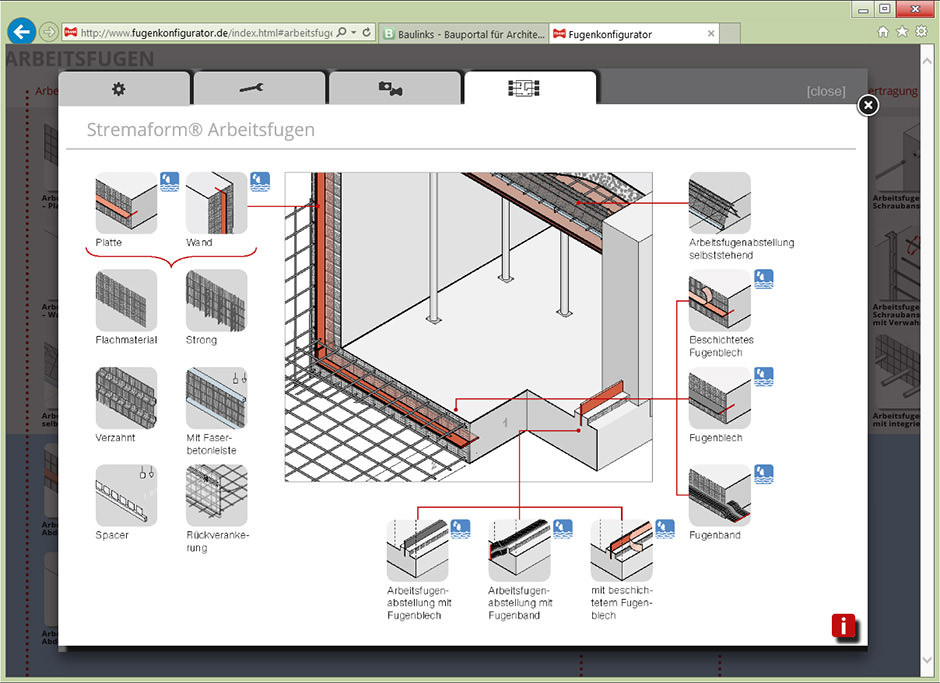Go back with browser back arrow
The image size is (940, 683).
point(22,31)
